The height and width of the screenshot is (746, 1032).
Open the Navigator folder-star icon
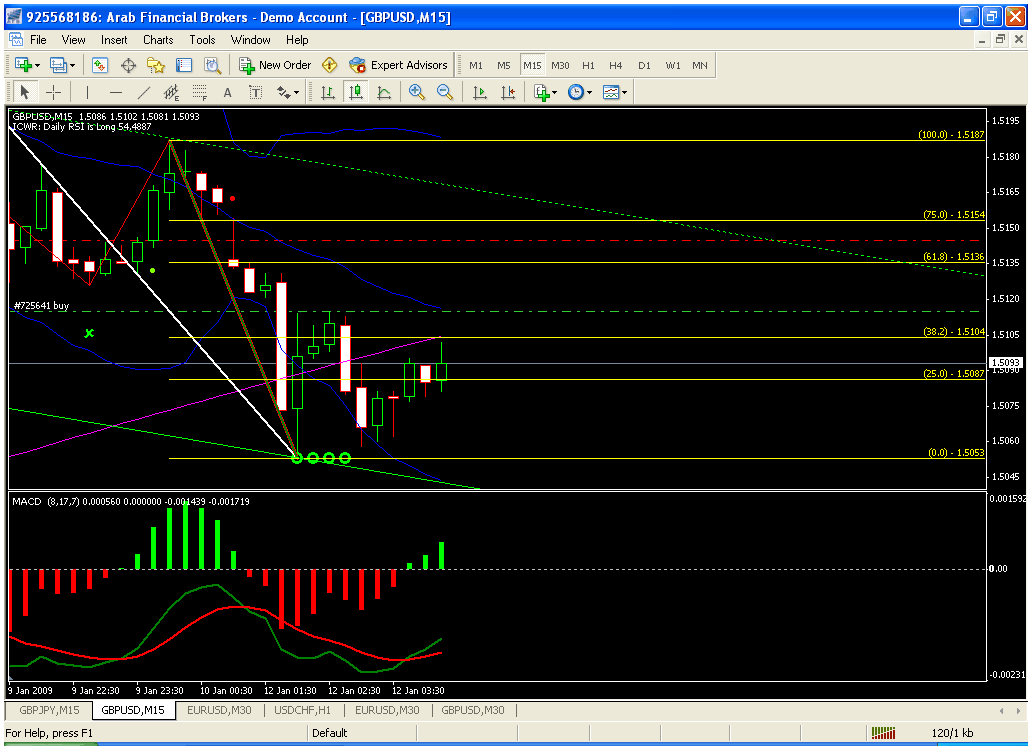156,65
